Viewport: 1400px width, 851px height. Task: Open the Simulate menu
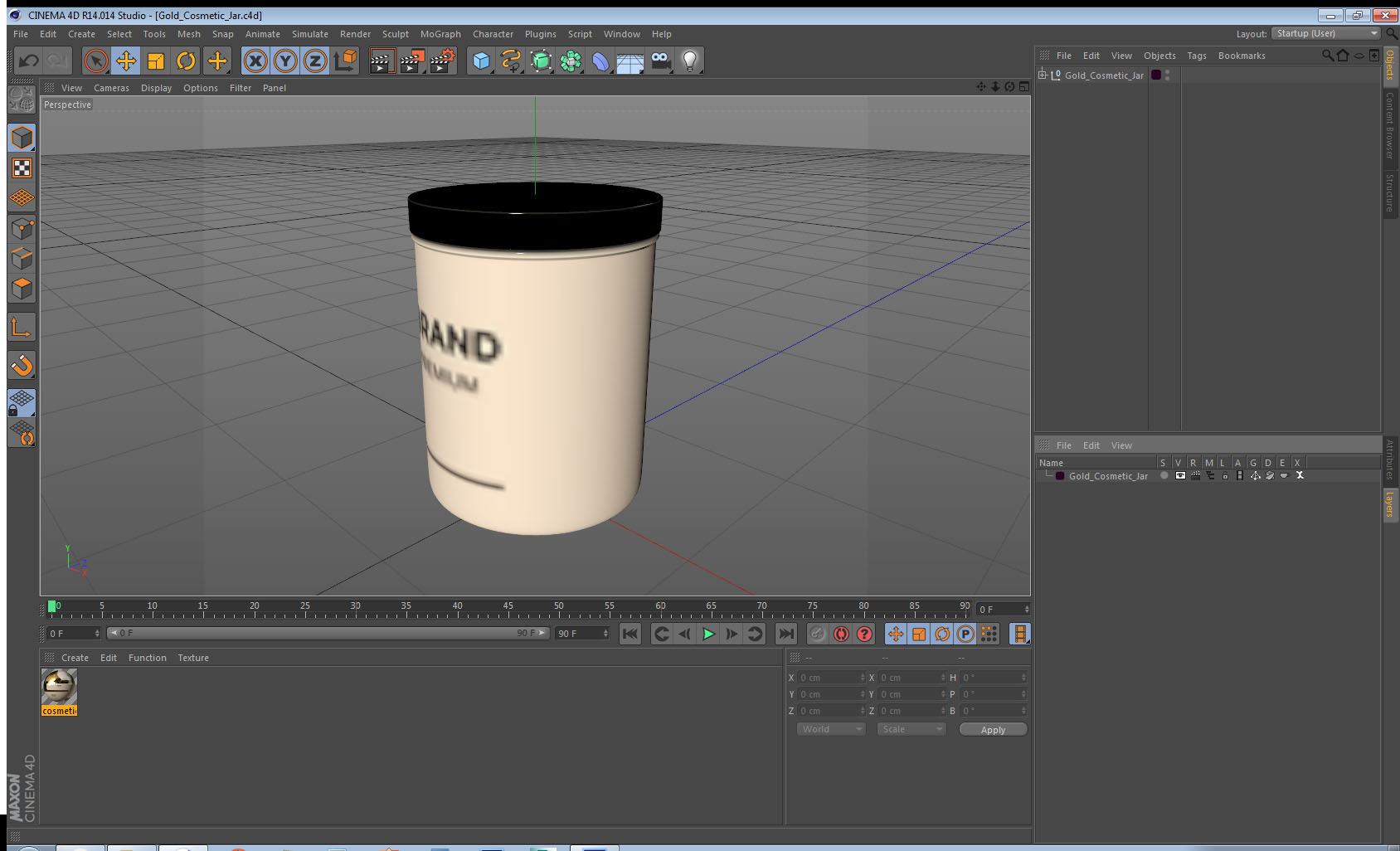(310, 34)
